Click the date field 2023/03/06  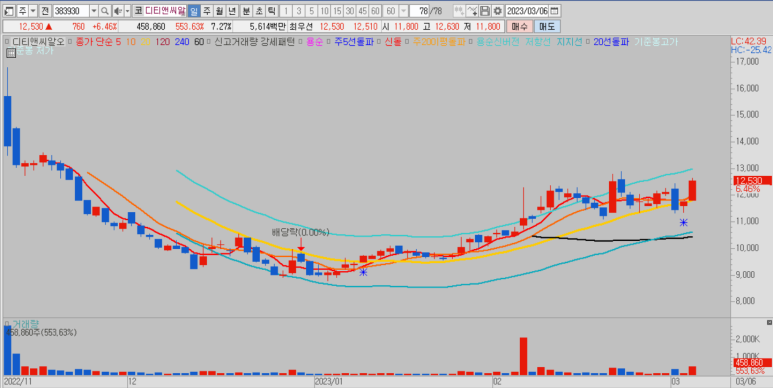(527, 11)
